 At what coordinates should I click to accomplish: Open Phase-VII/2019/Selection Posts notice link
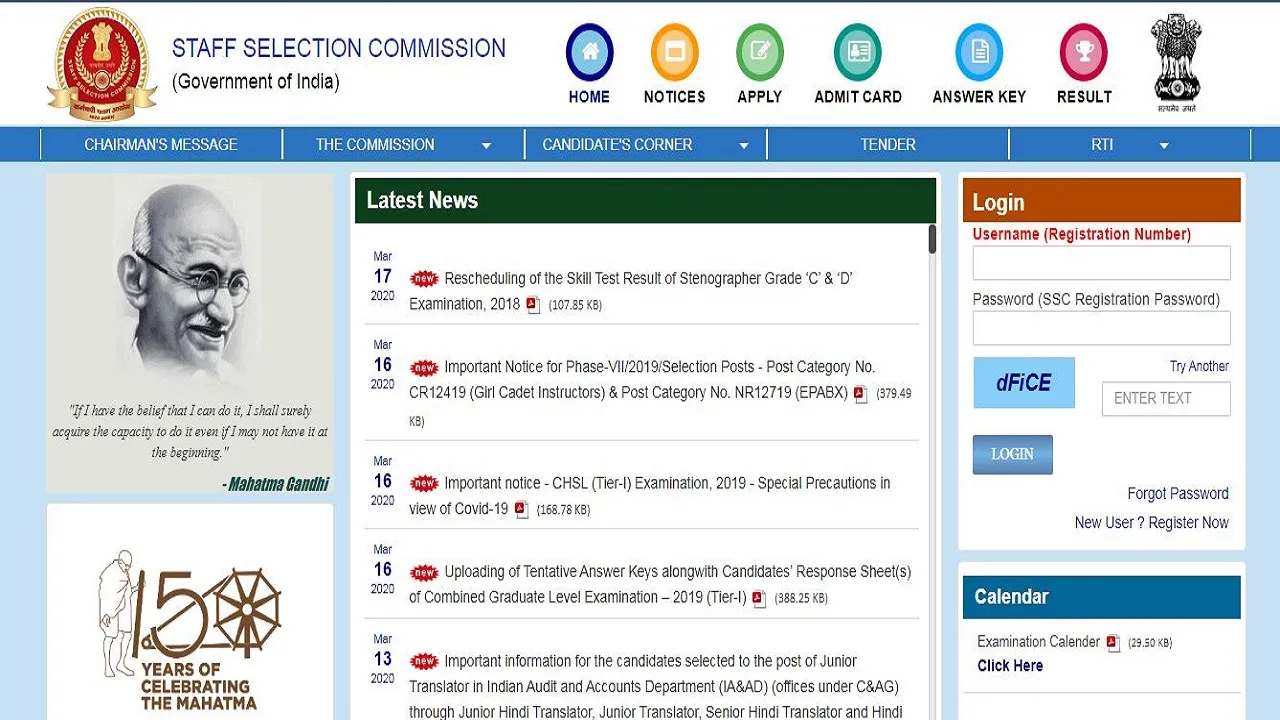point(642,380)
